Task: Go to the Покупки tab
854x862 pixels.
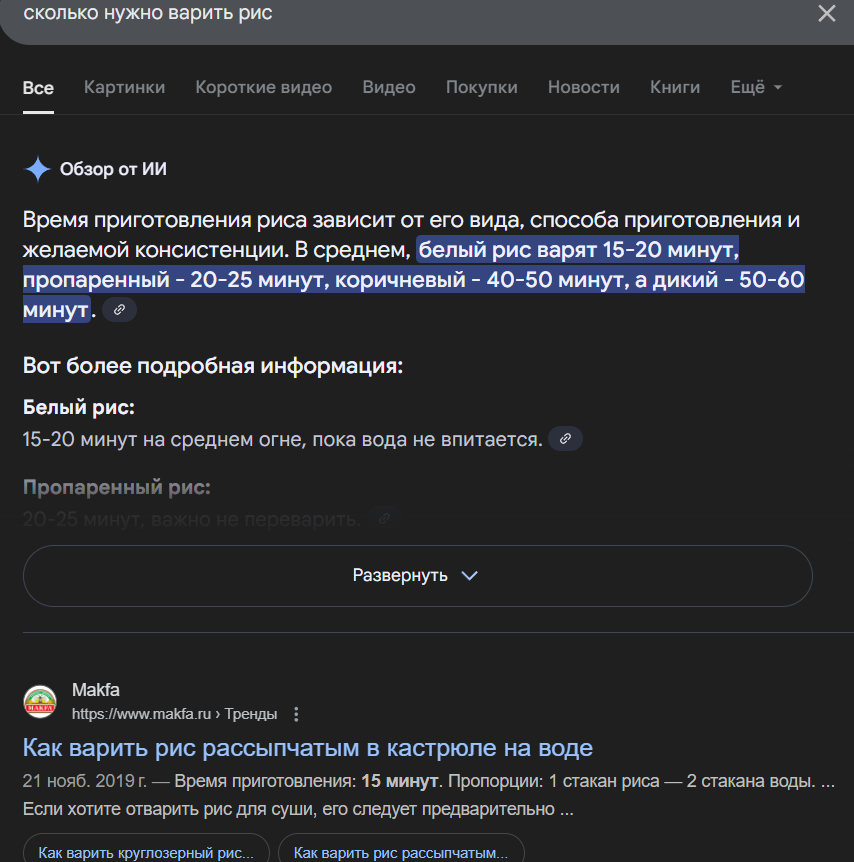Action: coord(481,87)
